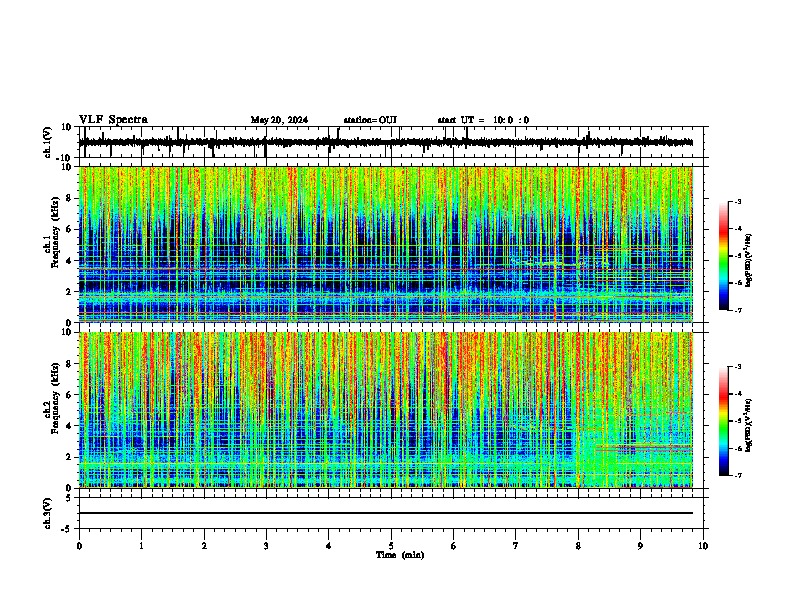Click the time axis tick label '0'

79,546
